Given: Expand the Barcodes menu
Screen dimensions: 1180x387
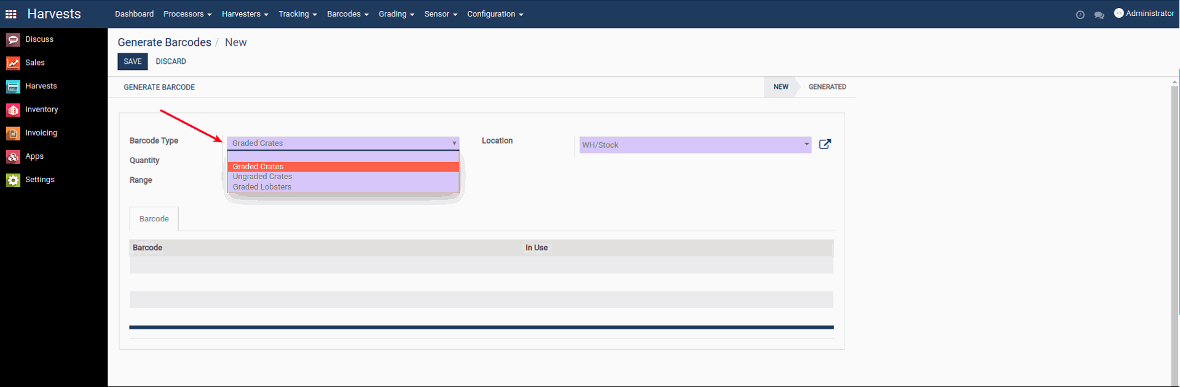Looking at the screenshot, I should [348, 14].
